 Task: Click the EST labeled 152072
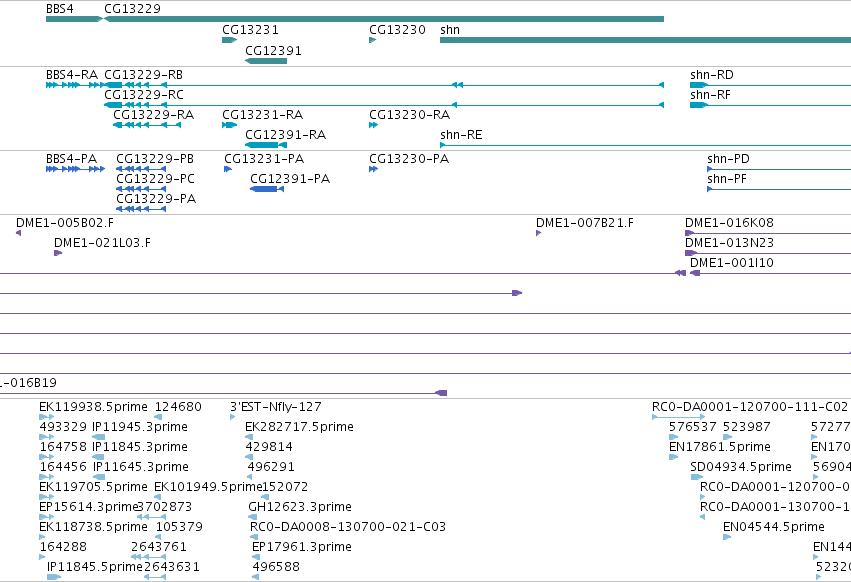point(265,497)
